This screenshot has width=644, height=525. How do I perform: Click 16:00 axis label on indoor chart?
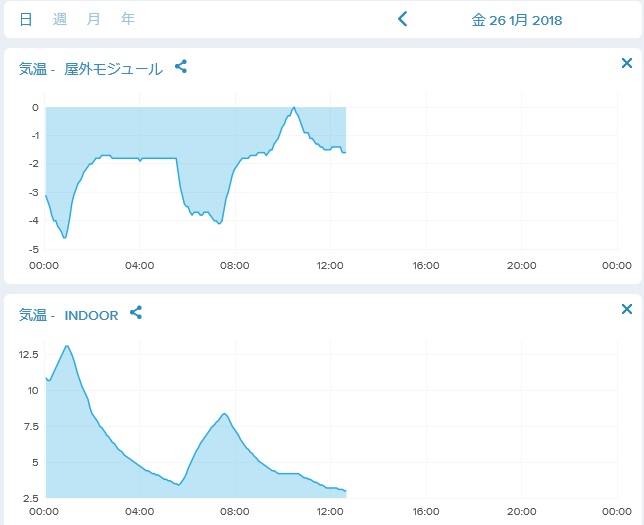point(426,510)
